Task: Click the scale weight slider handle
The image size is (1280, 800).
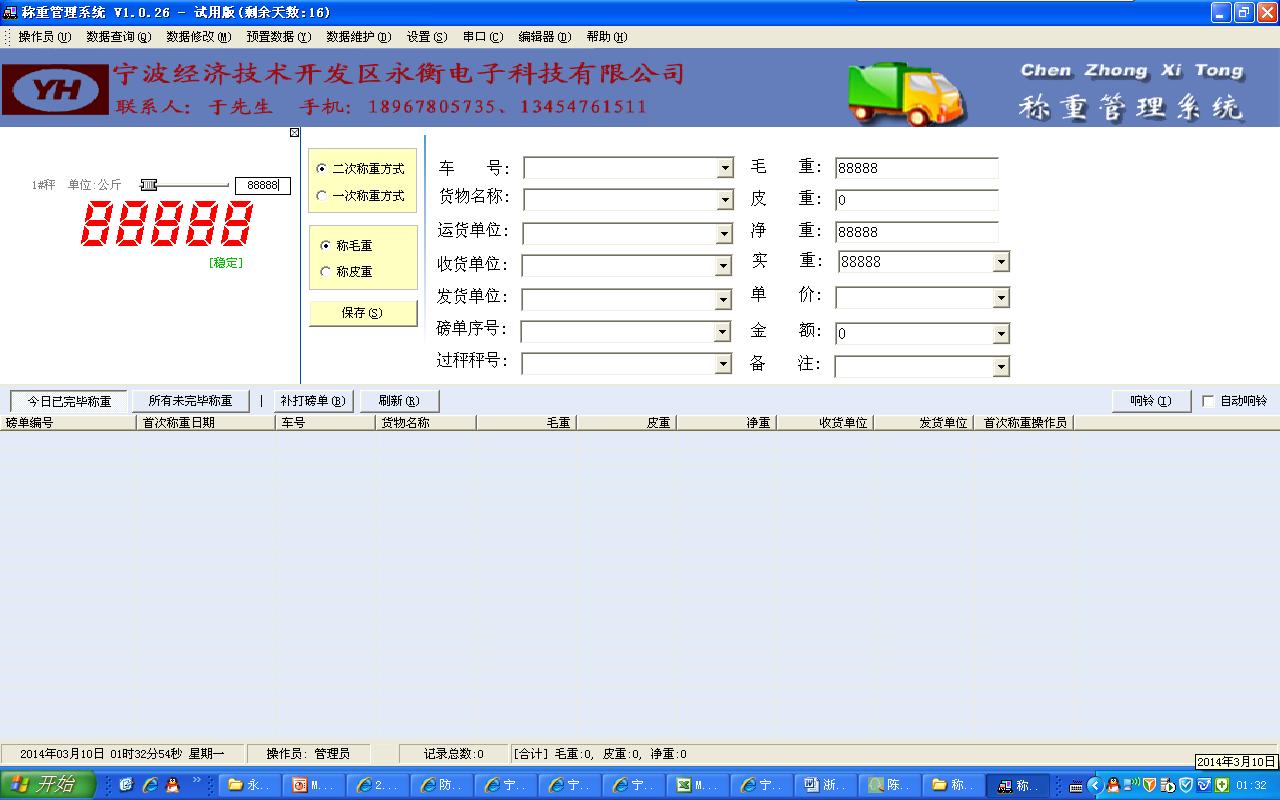Action: pyautogui.click(x=149, y=185)
